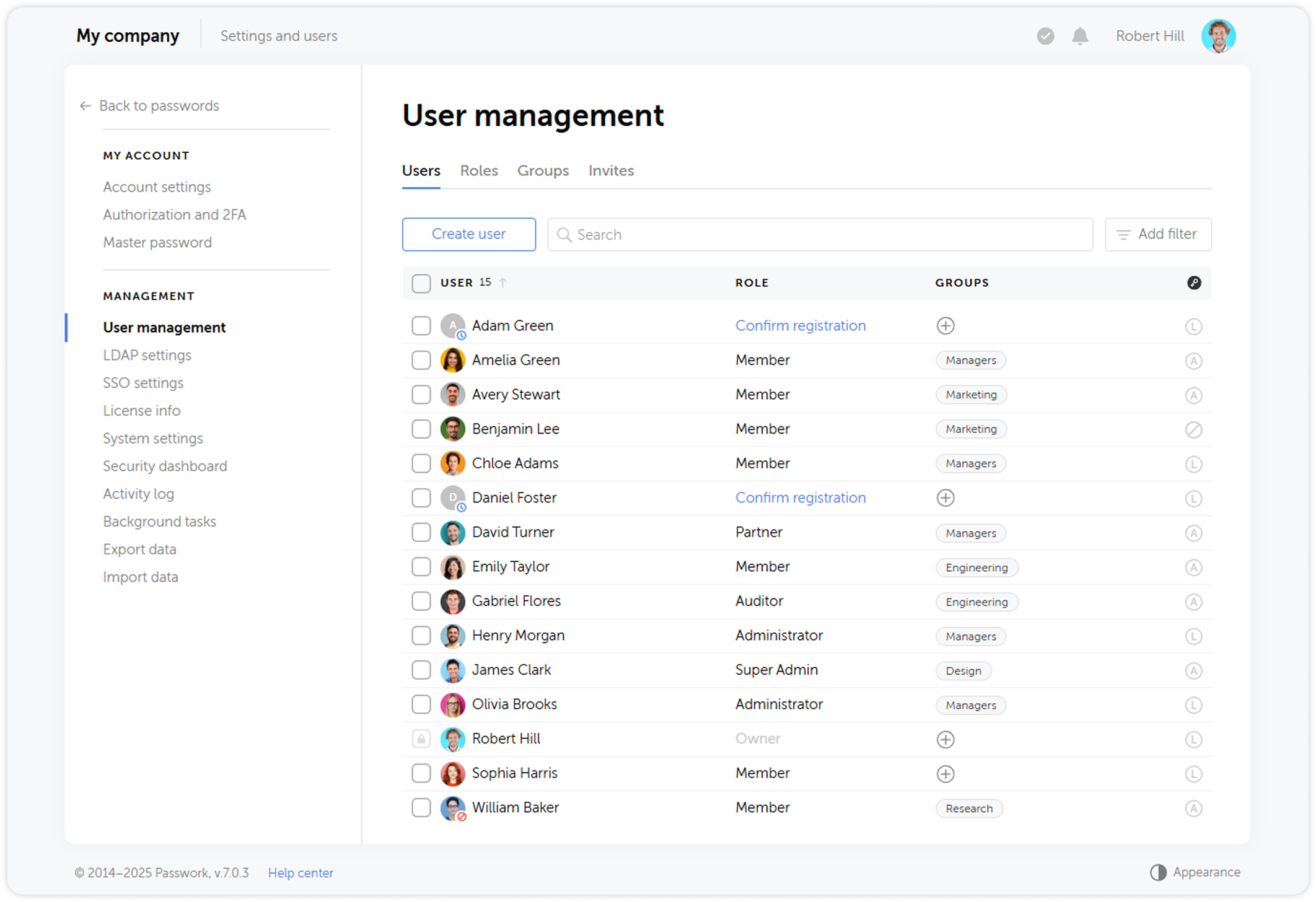
Task: Open Robert Hill profile avatar in header
Action: click(1218, 36)
